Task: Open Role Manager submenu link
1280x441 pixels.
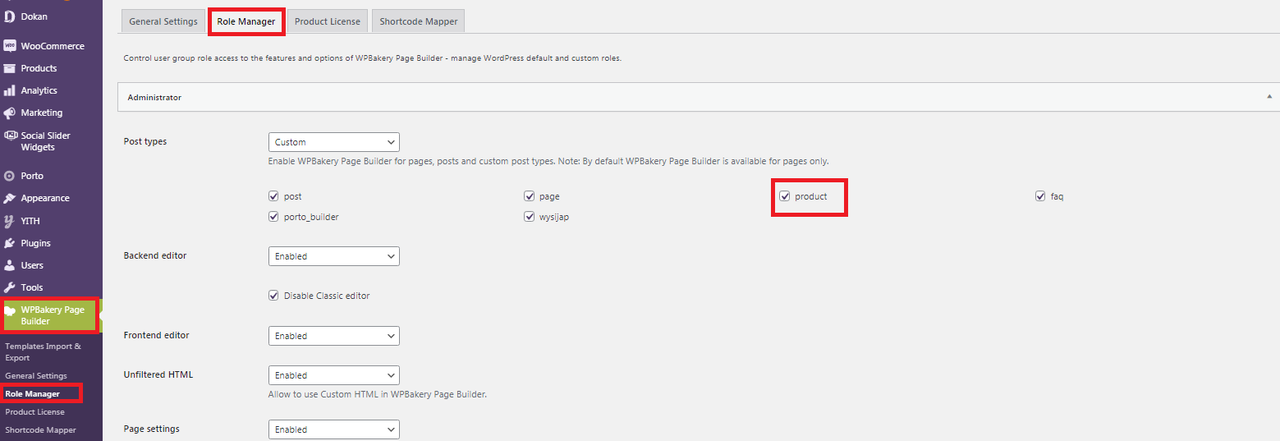Action: pos(33,394)
